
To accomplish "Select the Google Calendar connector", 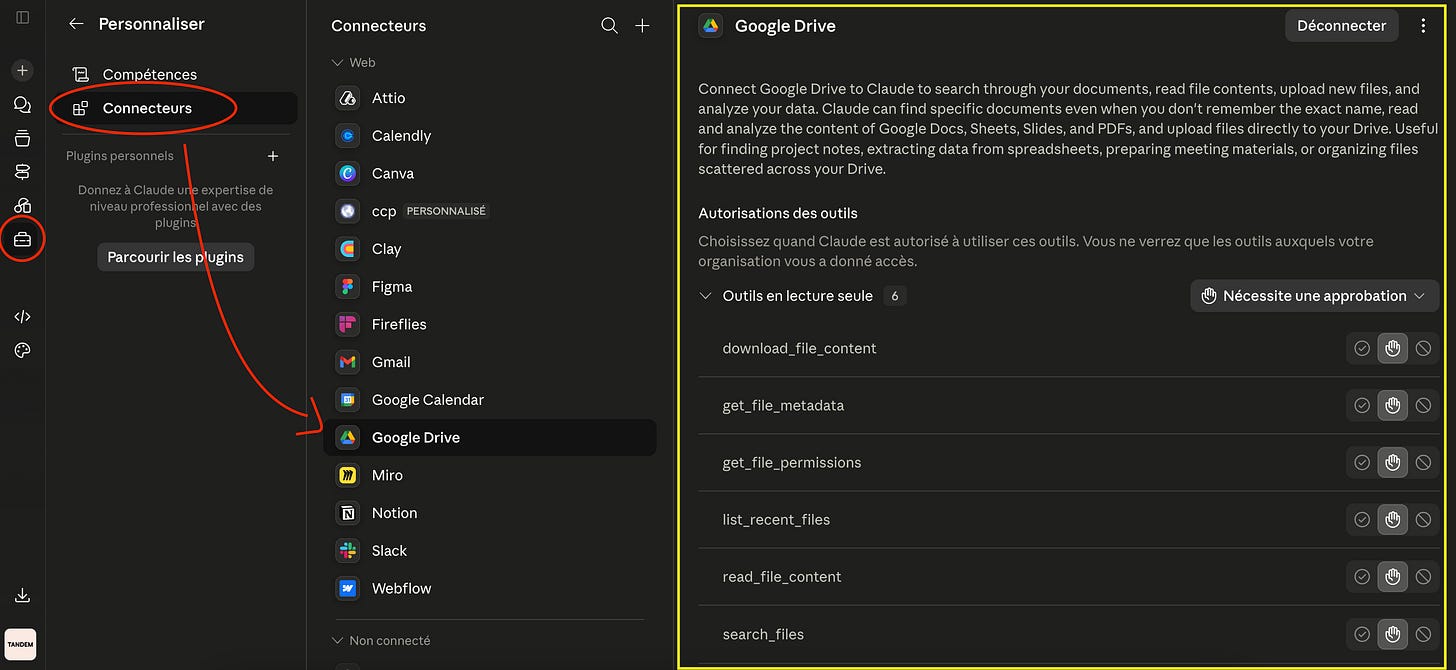I will [x=490, y=400].
